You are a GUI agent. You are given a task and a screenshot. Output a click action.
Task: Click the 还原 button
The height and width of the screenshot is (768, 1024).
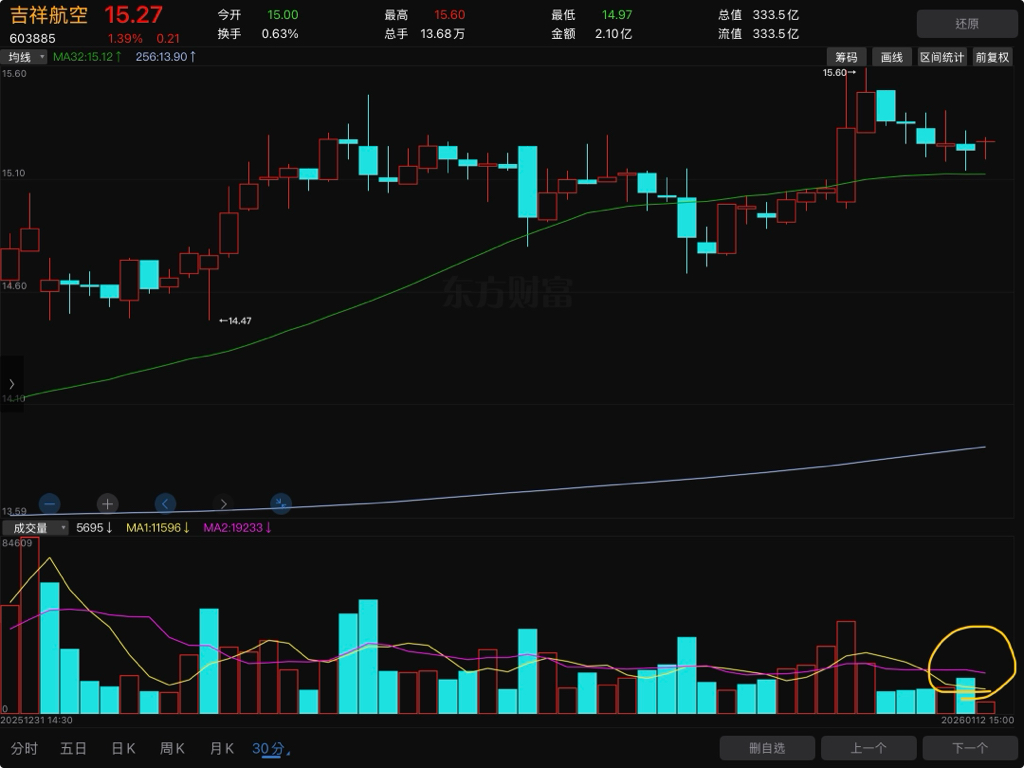[967, 24]
